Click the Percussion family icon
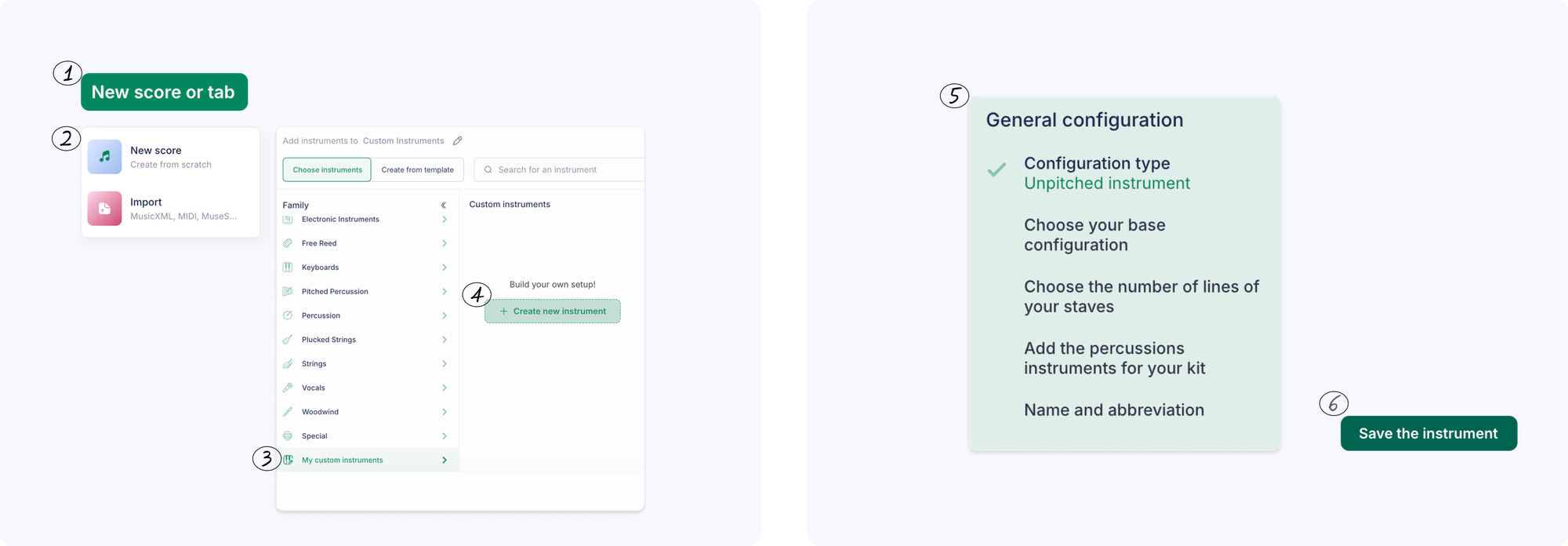 click(x=288, y=315)
